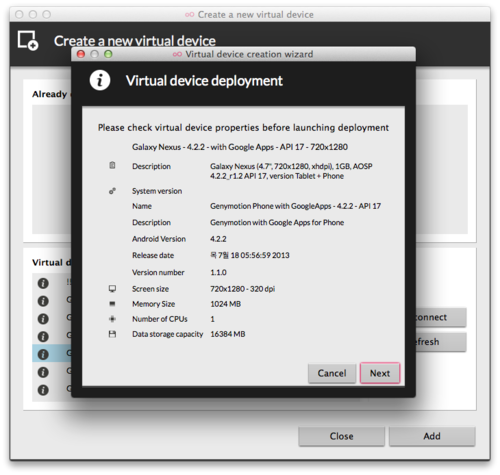Click the partially hidden Refresh button
This screenshot has height=475, width=500.
click(441, 342)
